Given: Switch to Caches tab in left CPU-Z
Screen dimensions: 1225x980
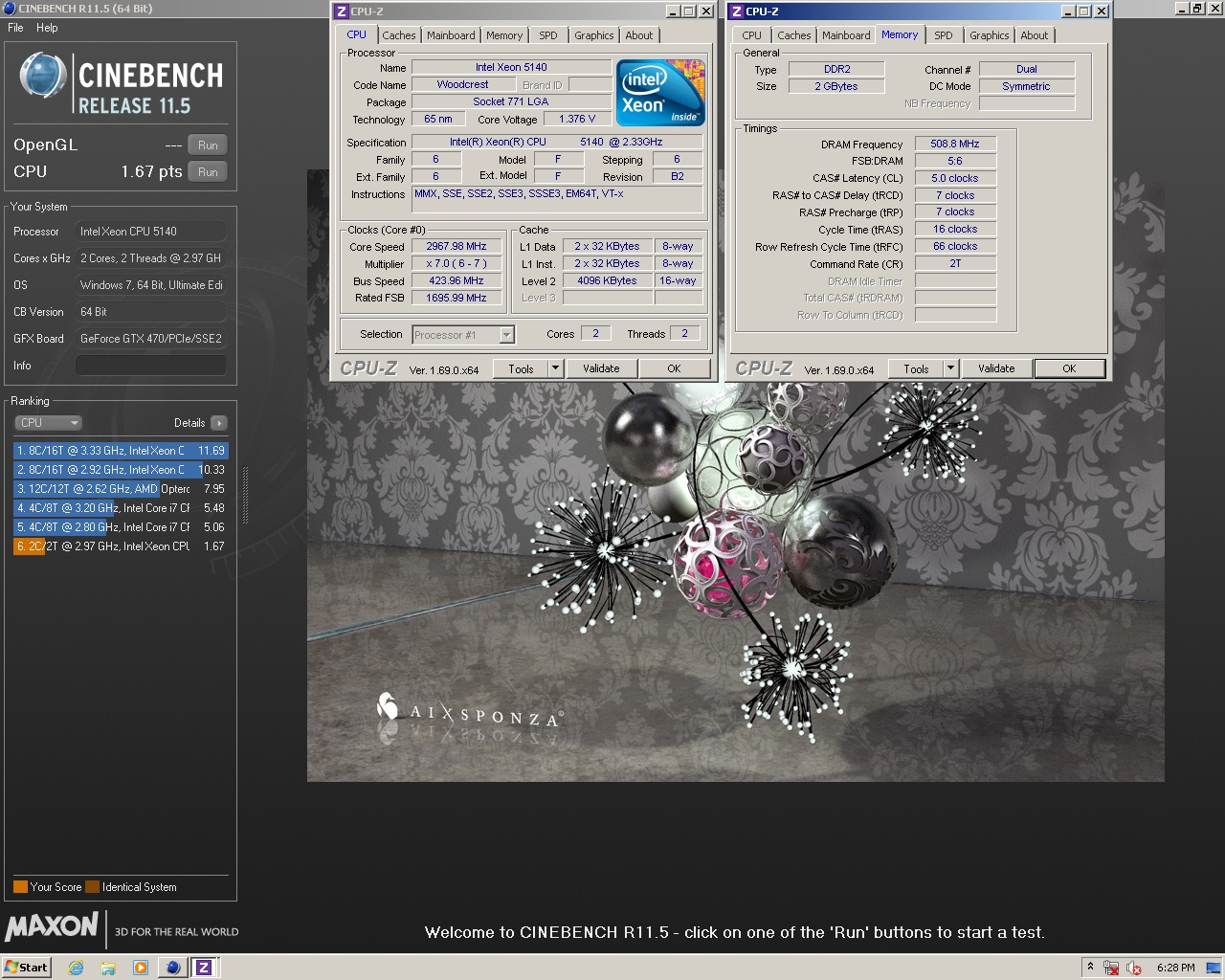Looking at the screenshot, I should click(x=399, y=35).
